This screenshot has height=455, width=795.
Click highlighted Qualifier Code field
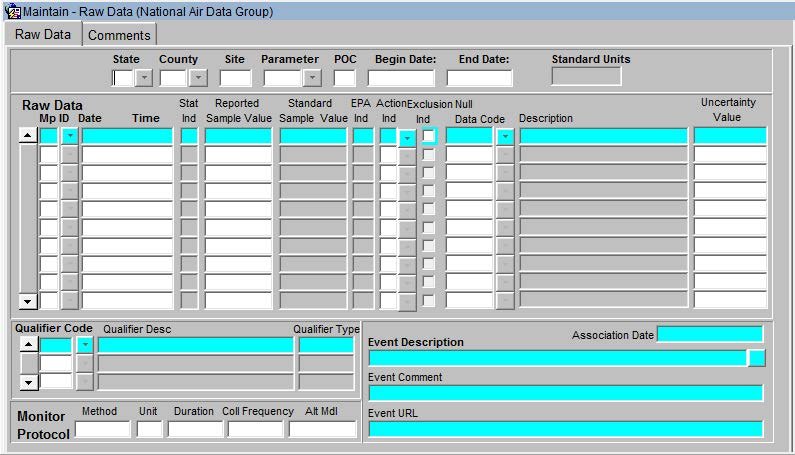pyautogui.click(x=56, y=345)
